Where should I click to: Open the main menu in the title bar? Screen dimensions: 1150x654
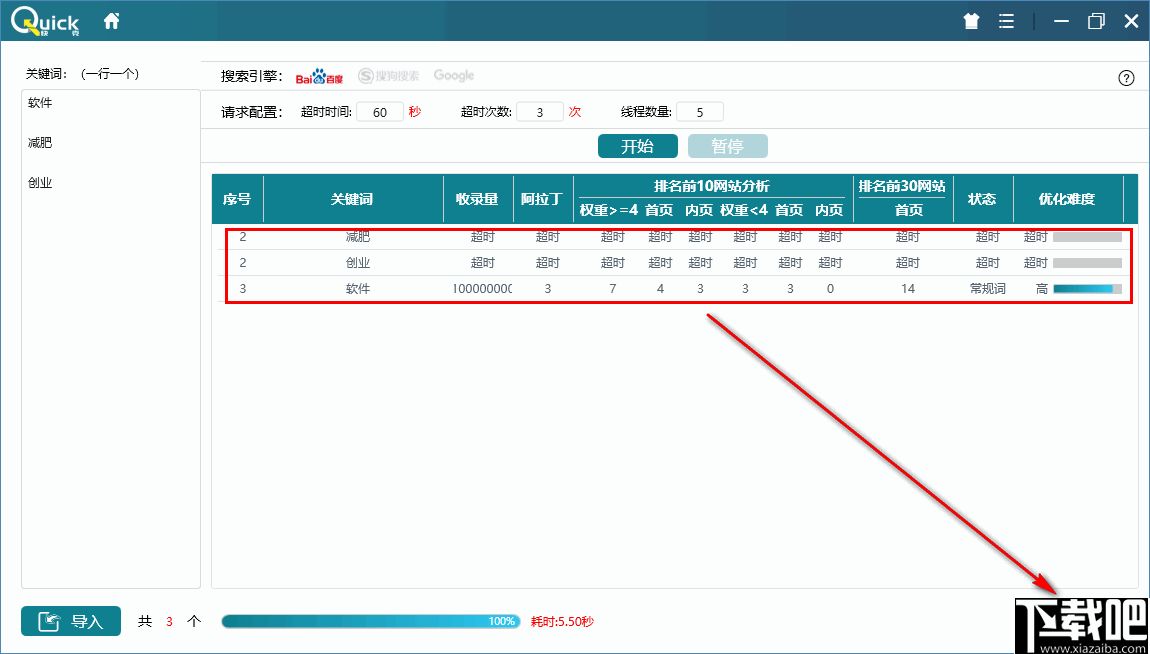[1006, 19]
